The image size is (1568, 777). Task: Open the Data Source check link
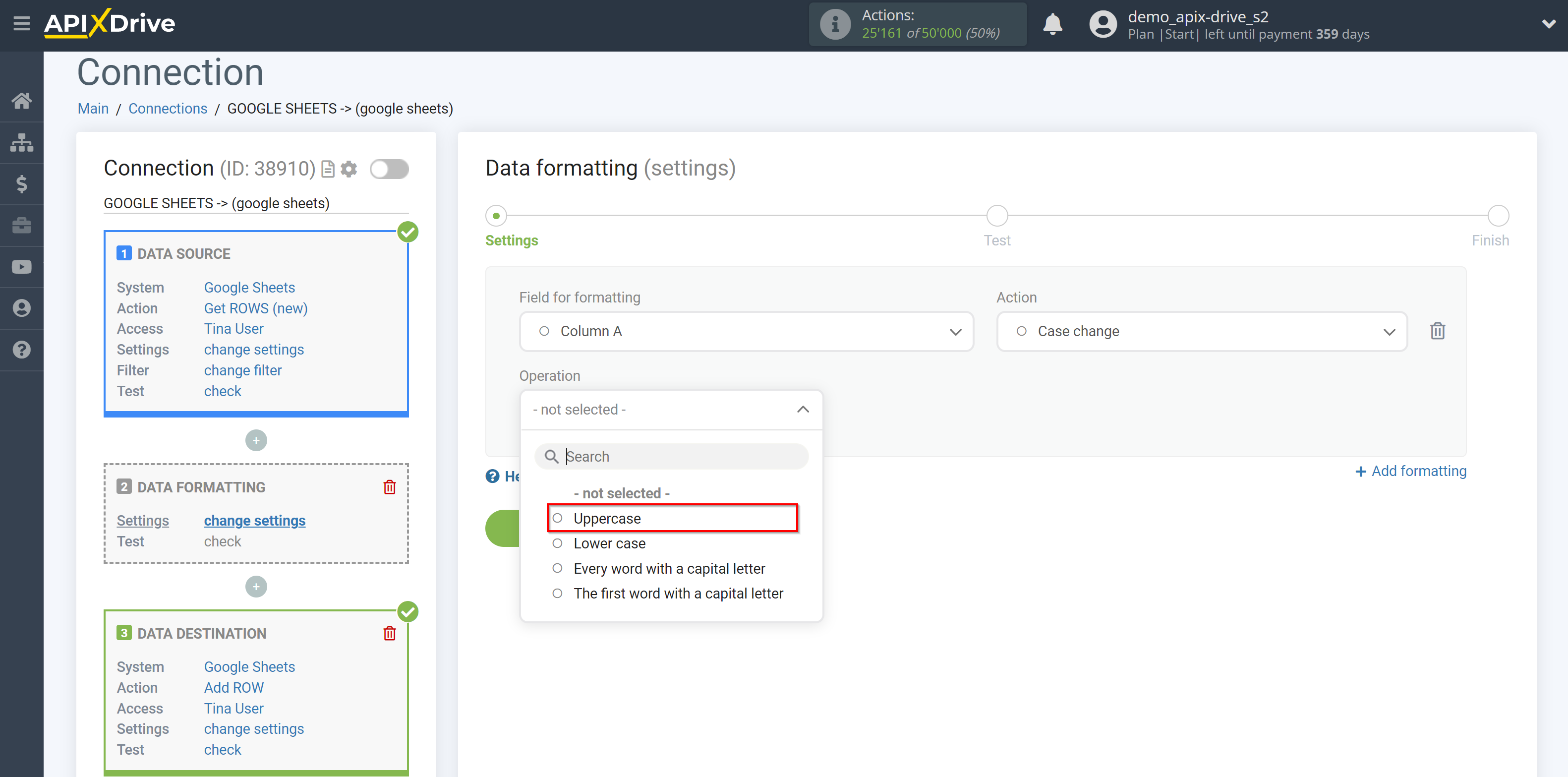click(222, 391)
